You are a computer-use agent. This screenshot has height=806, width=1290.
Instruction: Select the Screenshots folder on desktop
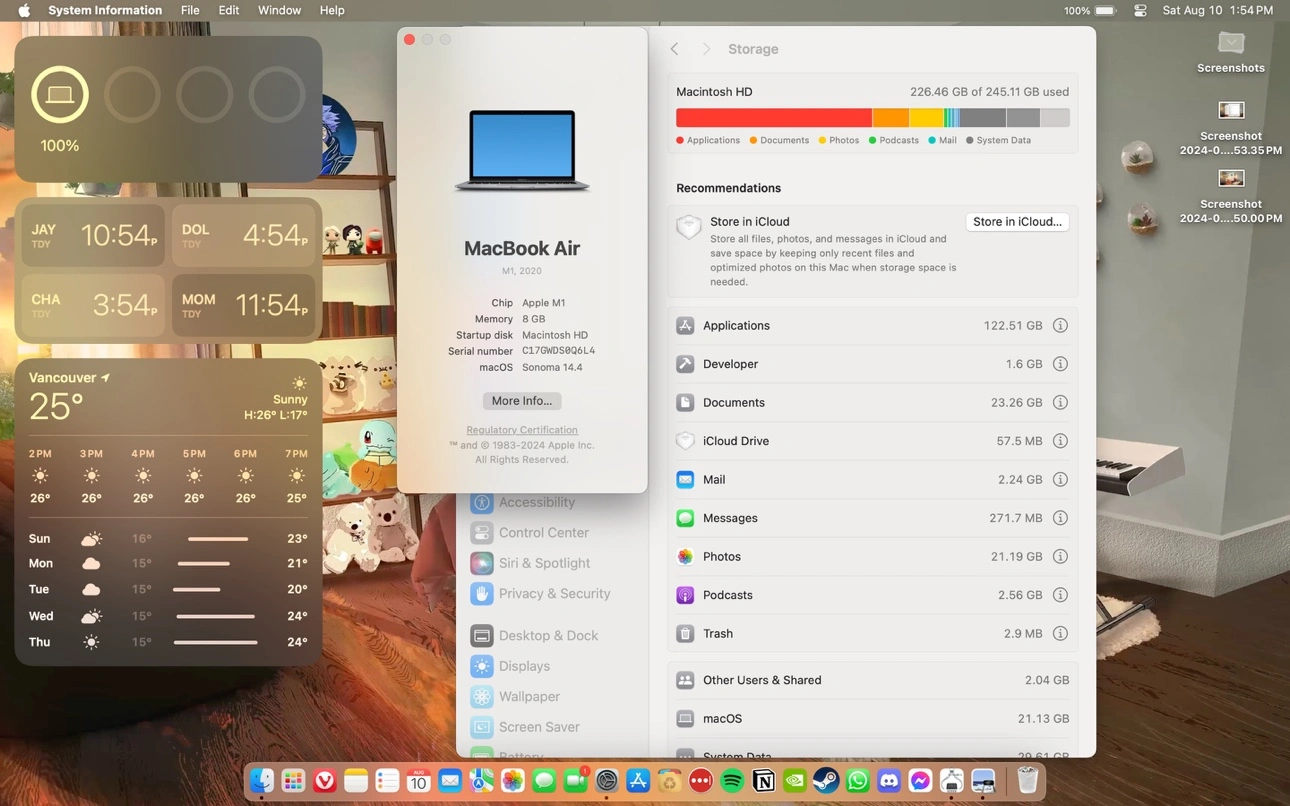[x=1231, y=52]
